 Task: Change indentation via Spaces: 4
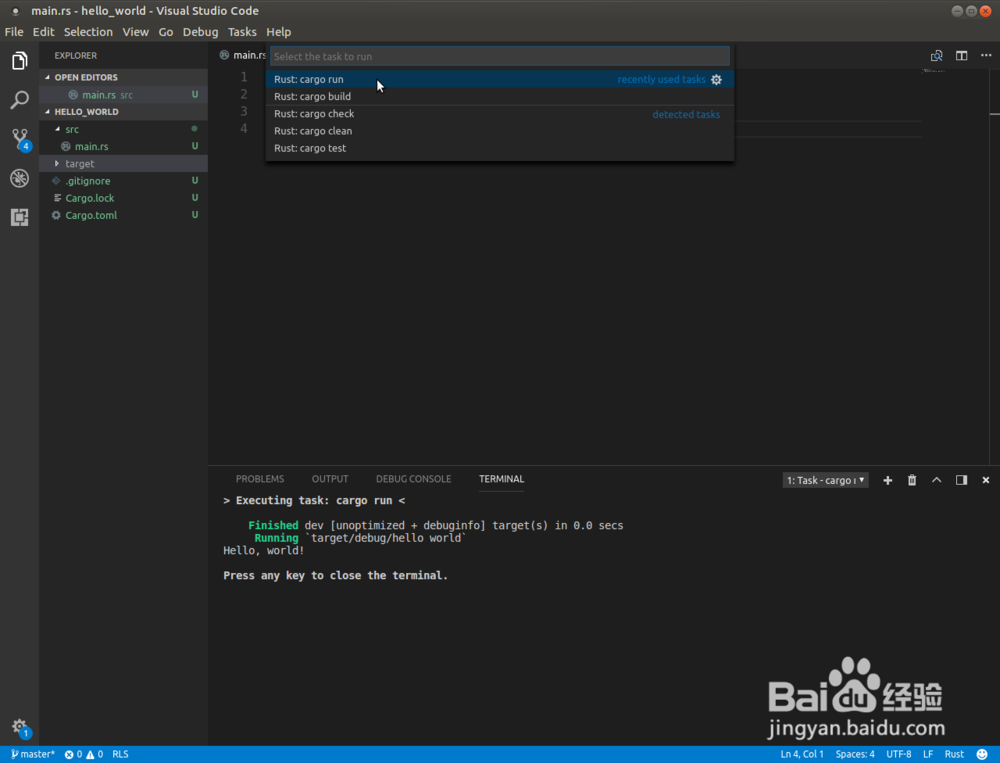pos(855,754)
